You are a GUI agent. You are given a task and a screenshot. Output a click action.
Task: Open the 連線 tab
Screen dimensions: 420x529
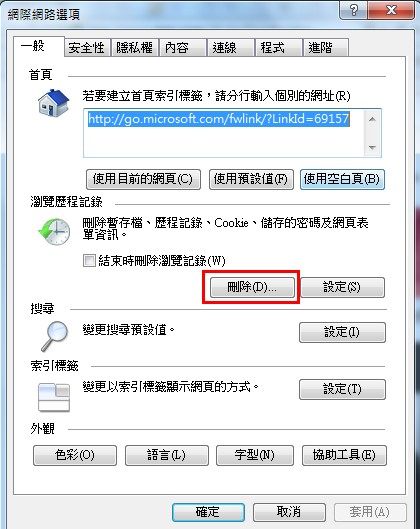[231, 48]
